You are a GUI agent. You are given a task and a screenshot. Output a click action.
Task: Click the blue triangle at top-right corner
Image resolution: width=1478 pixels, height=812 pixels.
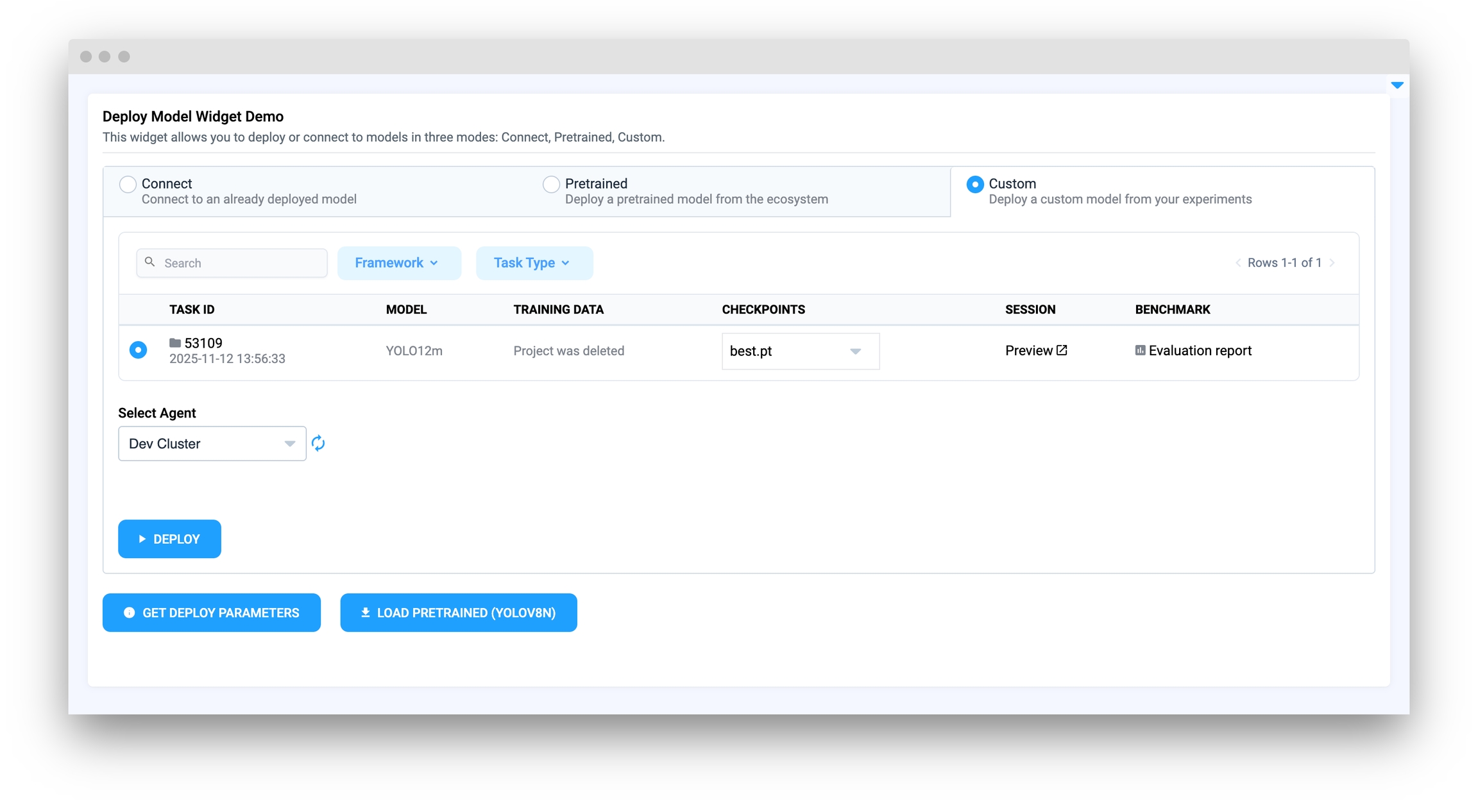pos(1397,85)
